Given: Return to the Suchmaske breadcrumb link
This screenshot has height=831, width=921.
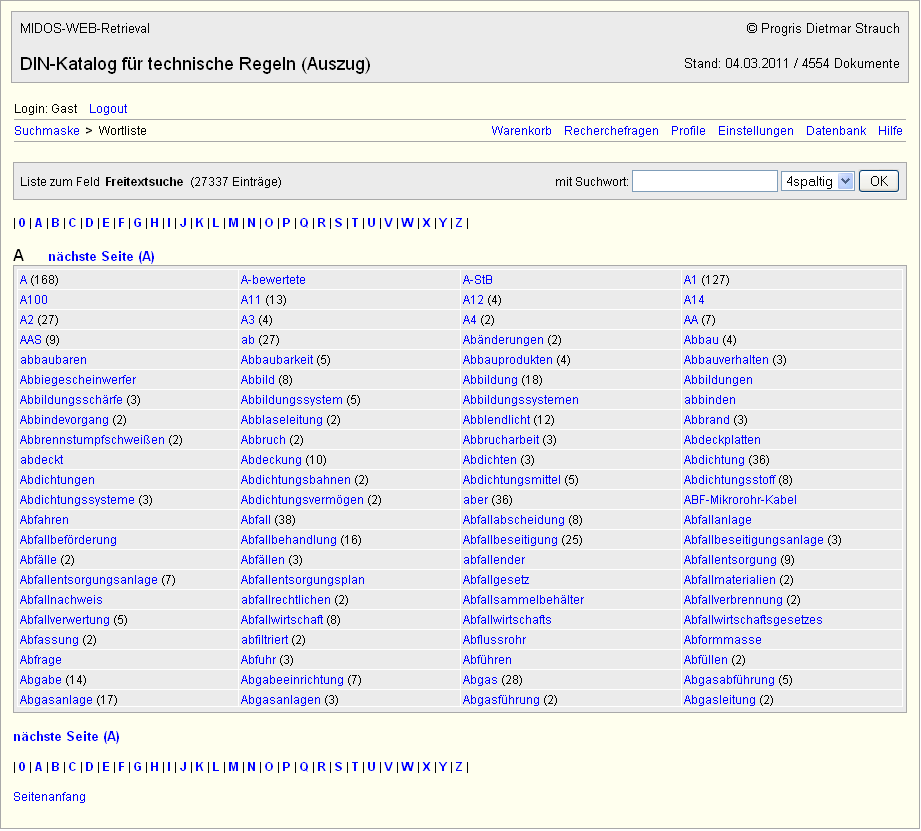Looking at the screenshot, I should (x=46, y=131).
